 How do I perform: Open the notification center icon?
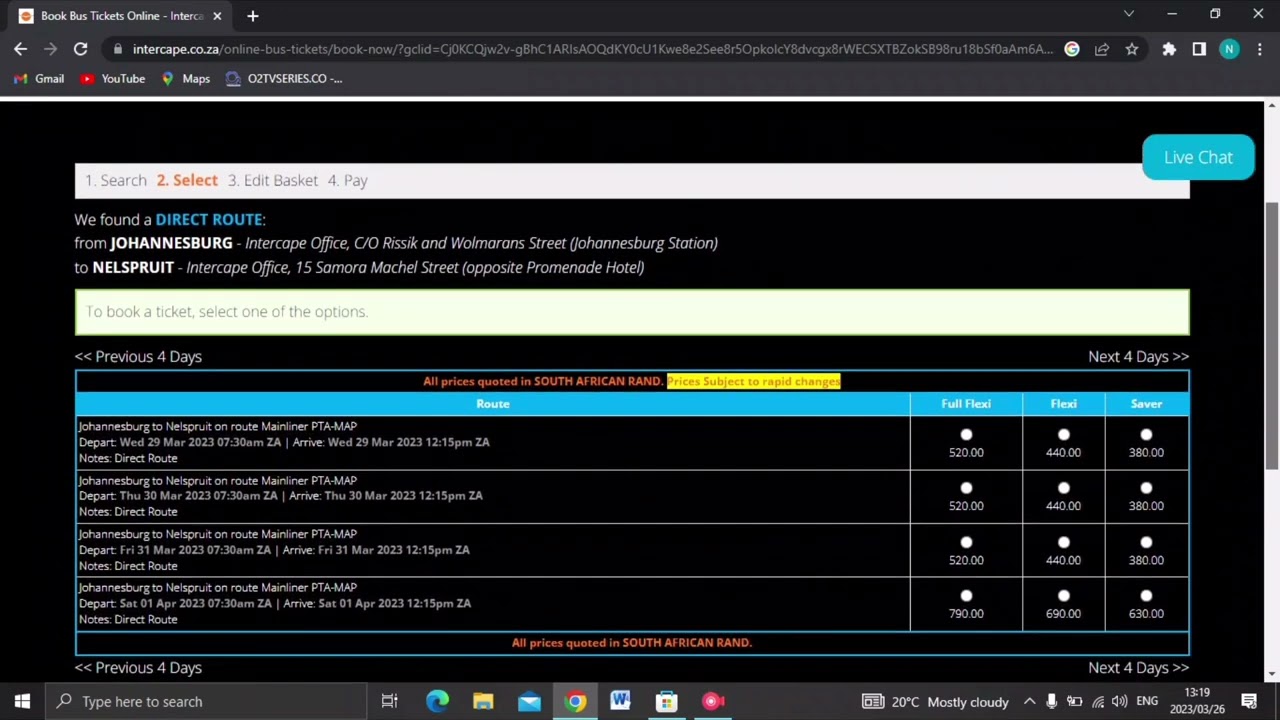pyautogui.click(x=1249, y=701)
